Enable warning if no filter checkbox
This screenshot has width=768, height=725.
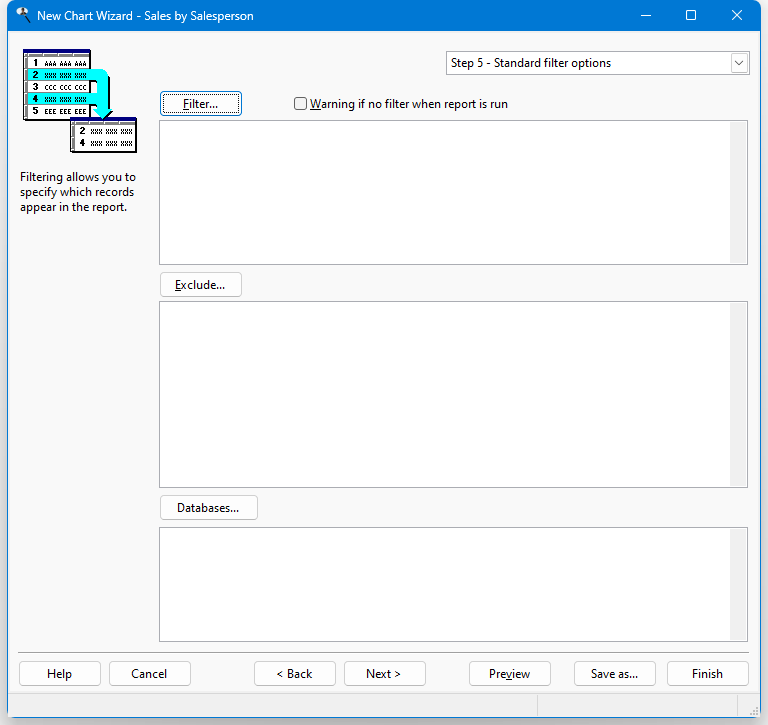(x=301, y=104)
